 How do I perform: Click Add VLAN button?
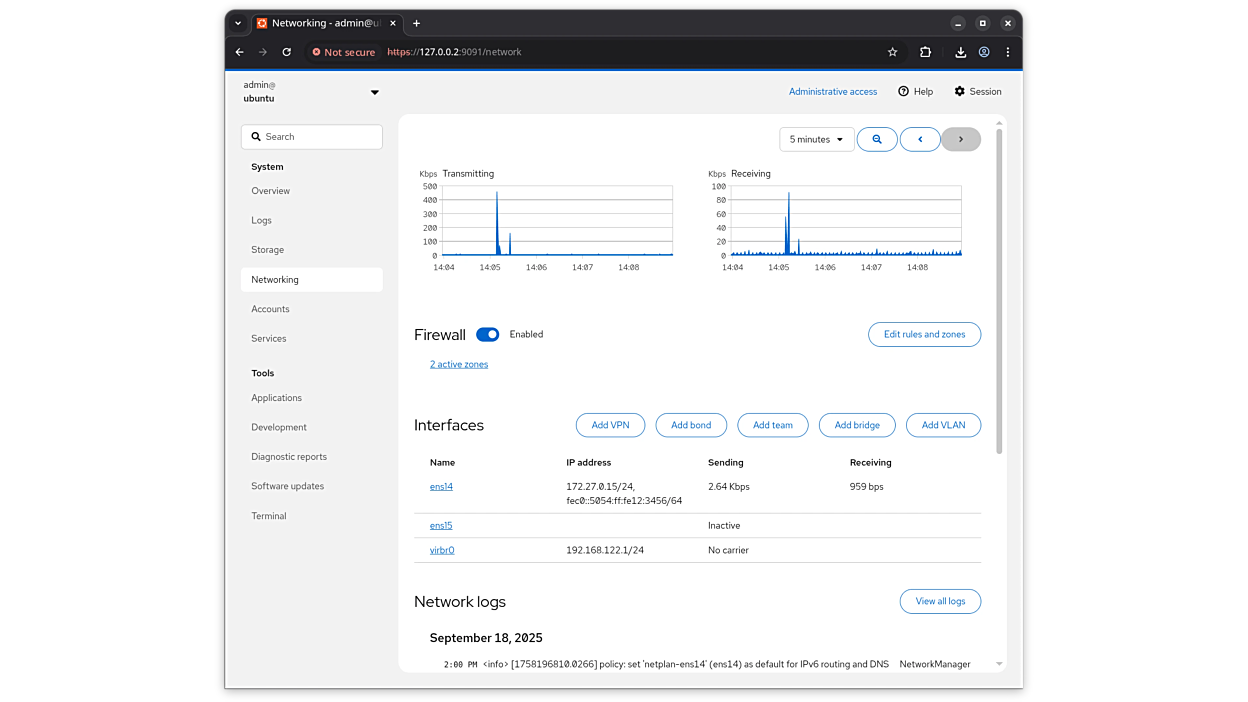point(943,425)
